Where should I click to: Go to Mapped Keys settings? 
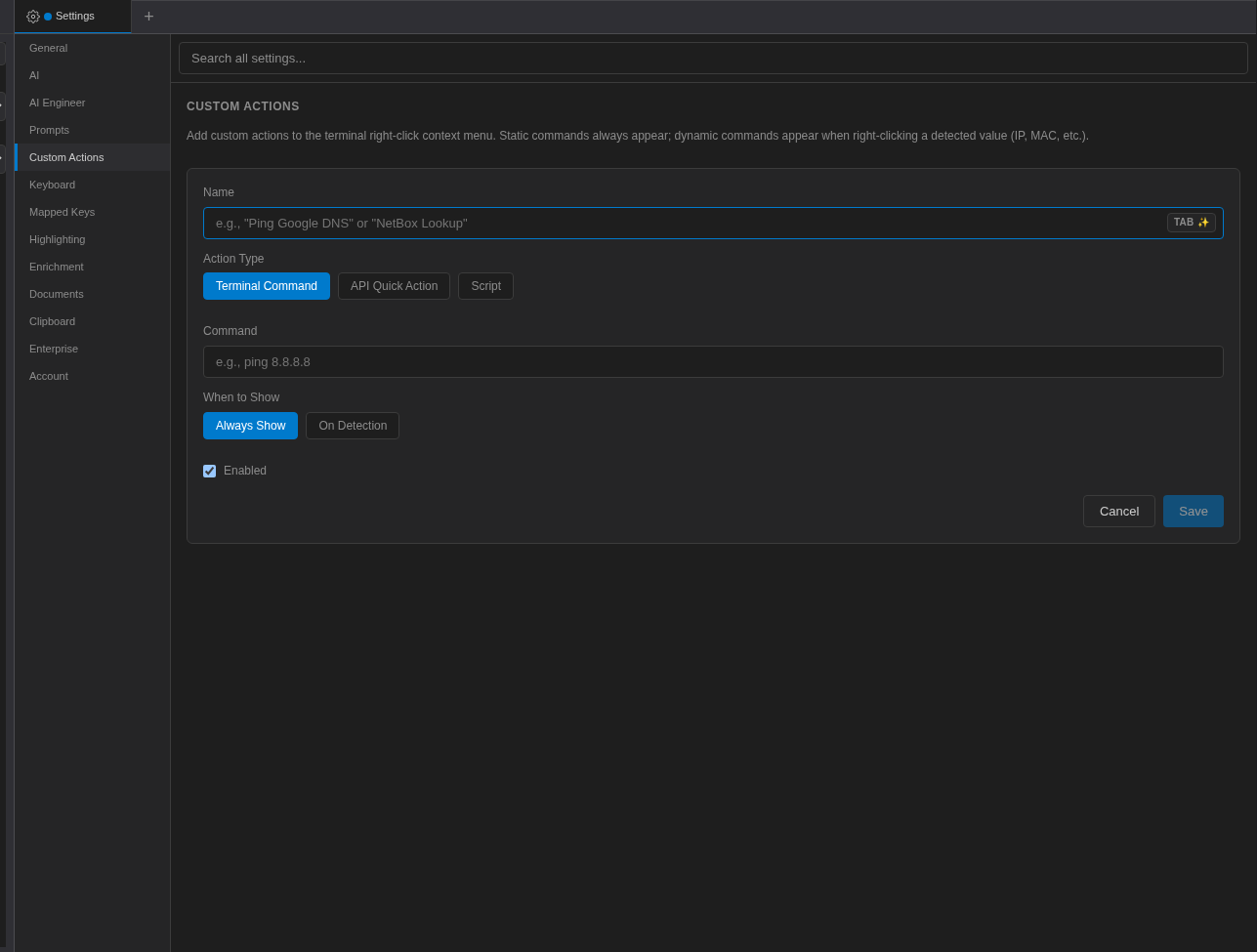click(93, 212)
